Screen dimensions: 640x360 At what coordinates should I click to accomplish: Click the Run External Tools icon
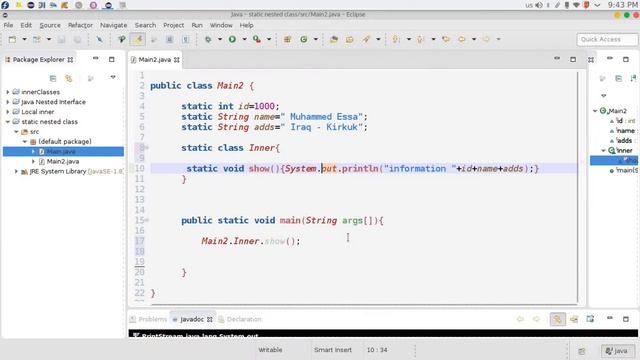(x=256, y=39)
